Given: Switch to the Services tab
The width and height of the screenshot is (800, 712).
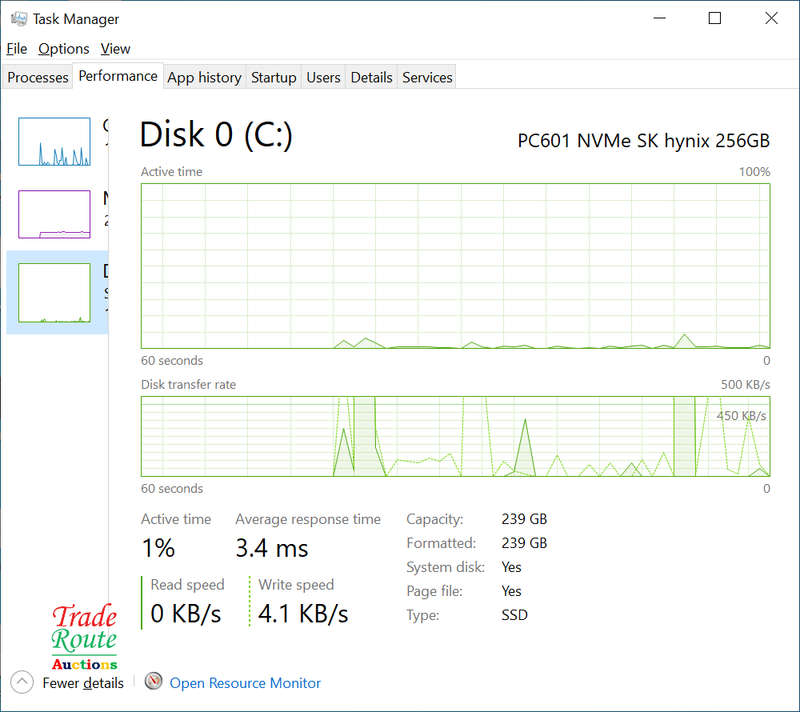Looking at the screenshot, I should pos(427,77).
